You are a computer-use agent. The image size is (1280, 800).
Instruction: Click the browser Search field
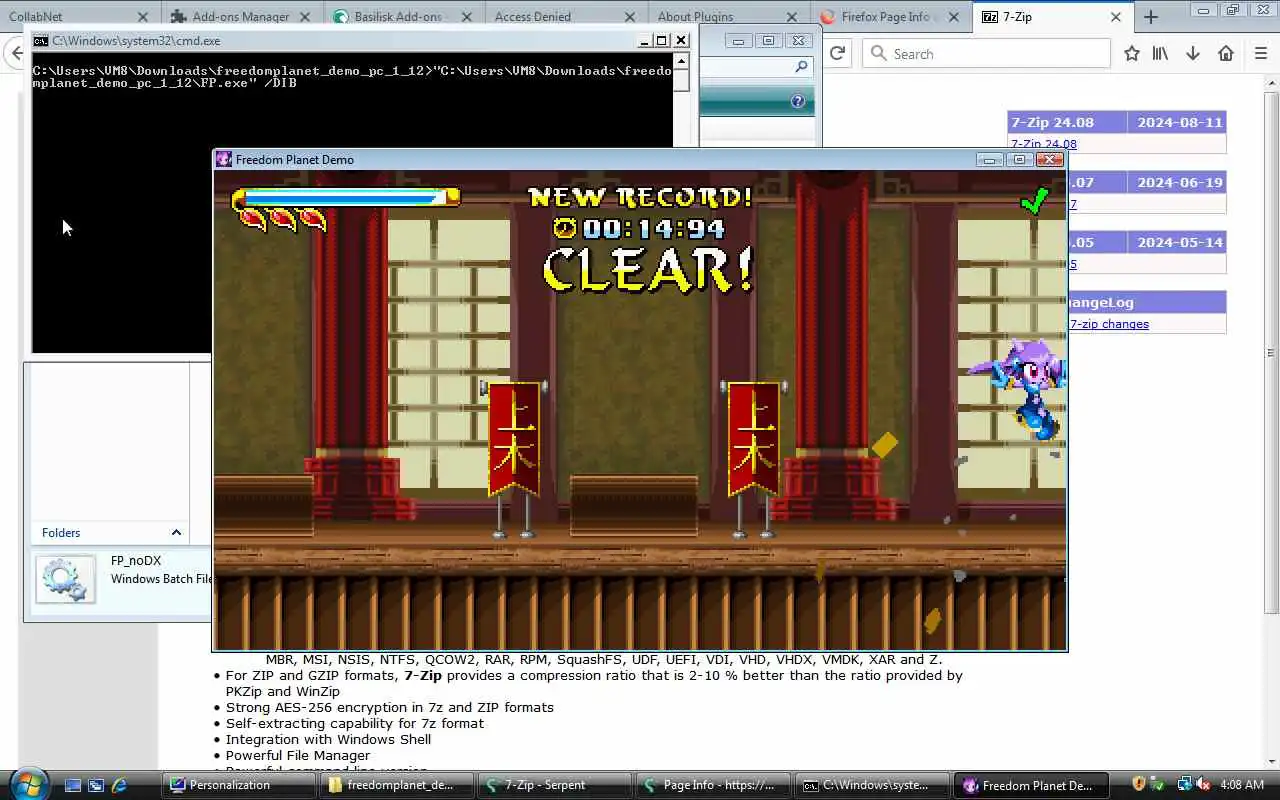pos(986,54)
